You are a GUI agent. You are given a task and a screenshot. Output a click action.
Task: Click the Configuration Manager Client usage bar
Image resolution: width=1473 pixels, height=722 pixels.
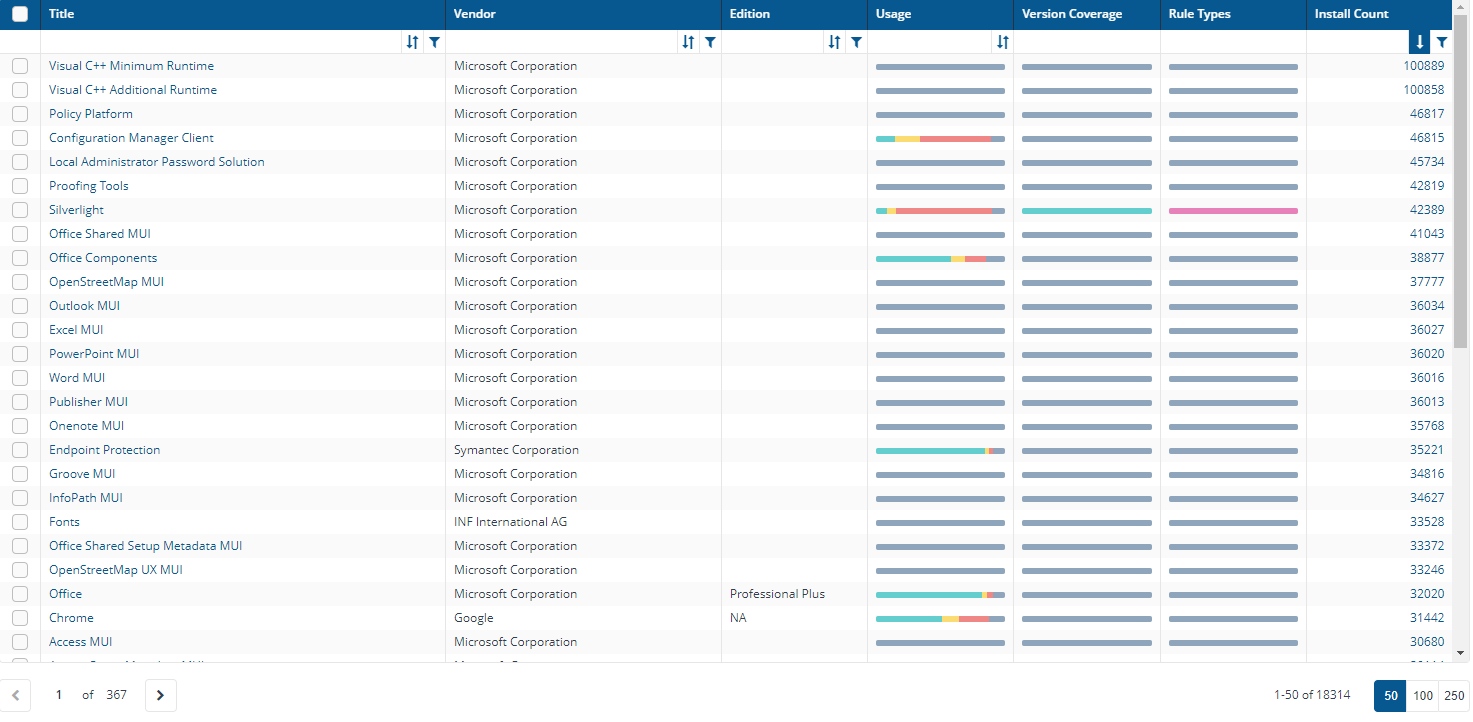[x=940, y=139]
